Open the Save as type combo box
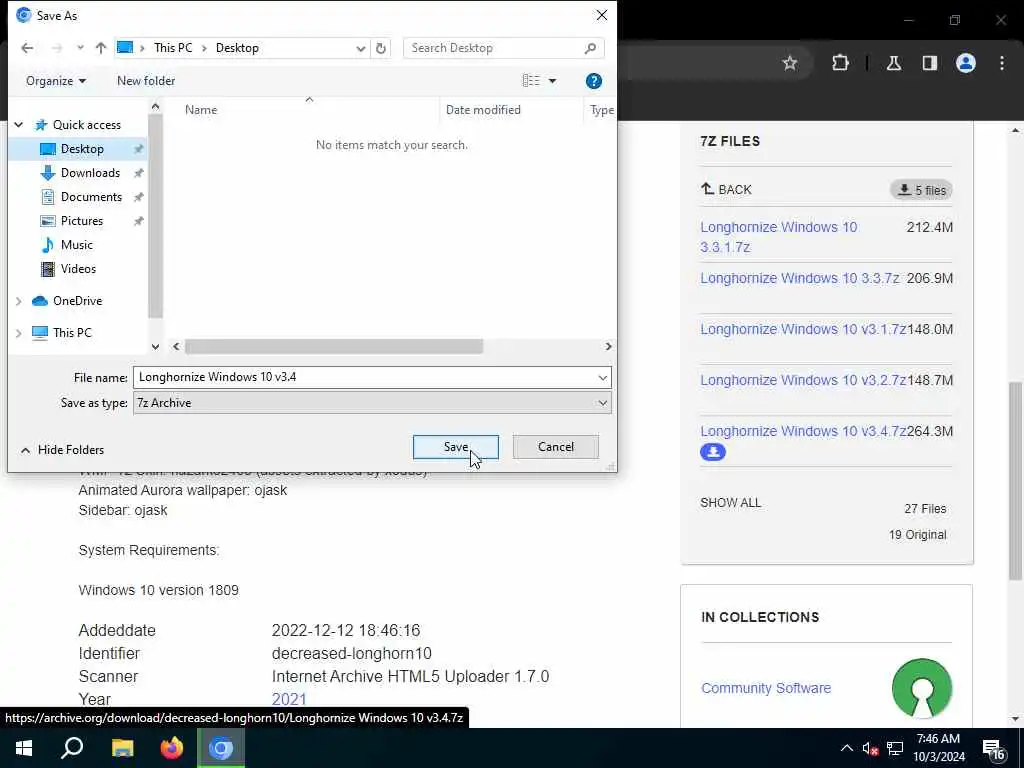This screenshot has width=1024, height=768. click(372, 403)
